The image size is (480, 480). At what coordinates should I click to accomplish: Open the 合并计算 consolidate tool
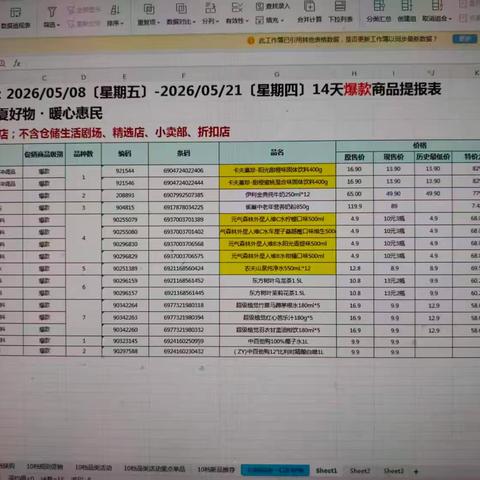[x=309, y=12]
